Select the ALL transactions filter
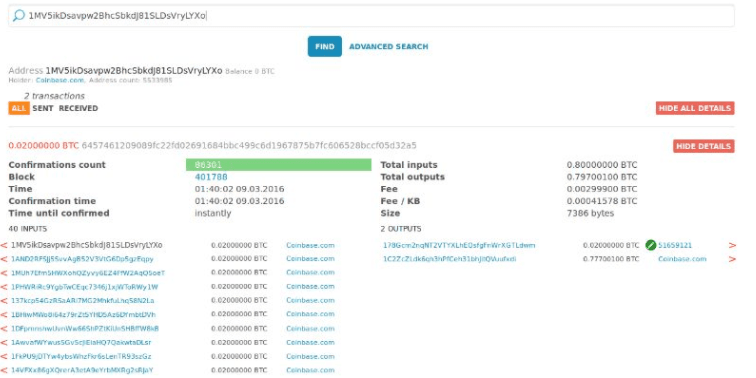Viewport: 756px width, 378px height. click(x=18, y=108)
